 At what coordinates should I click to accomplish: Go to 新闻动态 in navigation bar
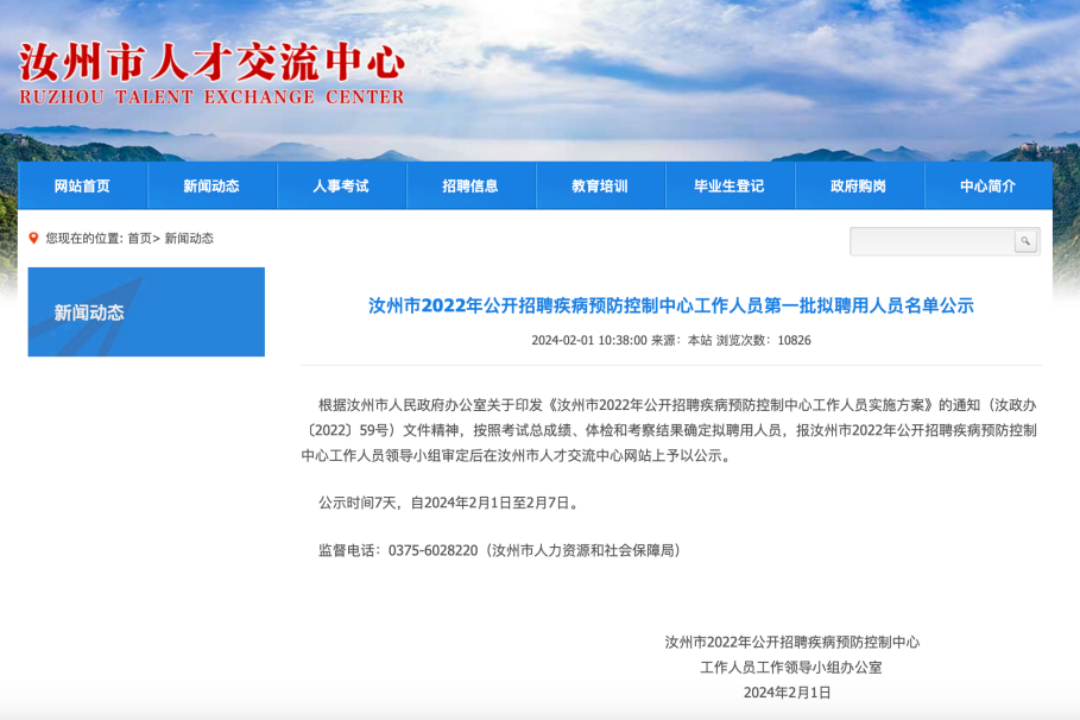211,186
